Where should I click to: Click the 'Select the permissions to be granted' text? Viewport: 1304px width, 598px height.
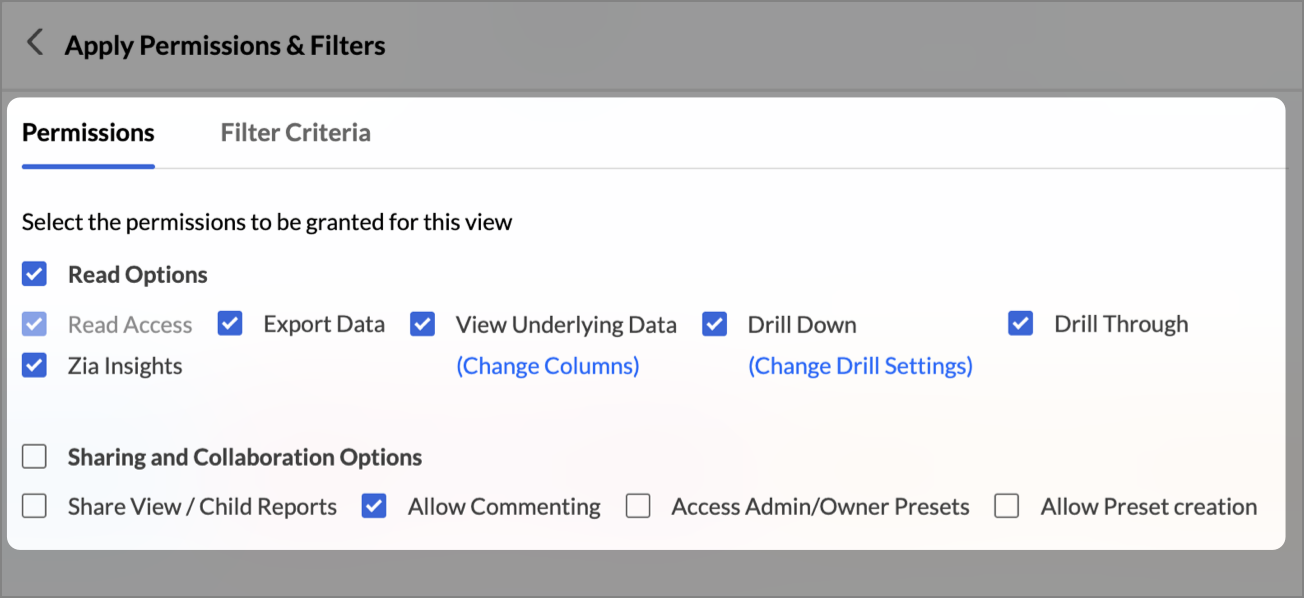[x=267, y=222]
